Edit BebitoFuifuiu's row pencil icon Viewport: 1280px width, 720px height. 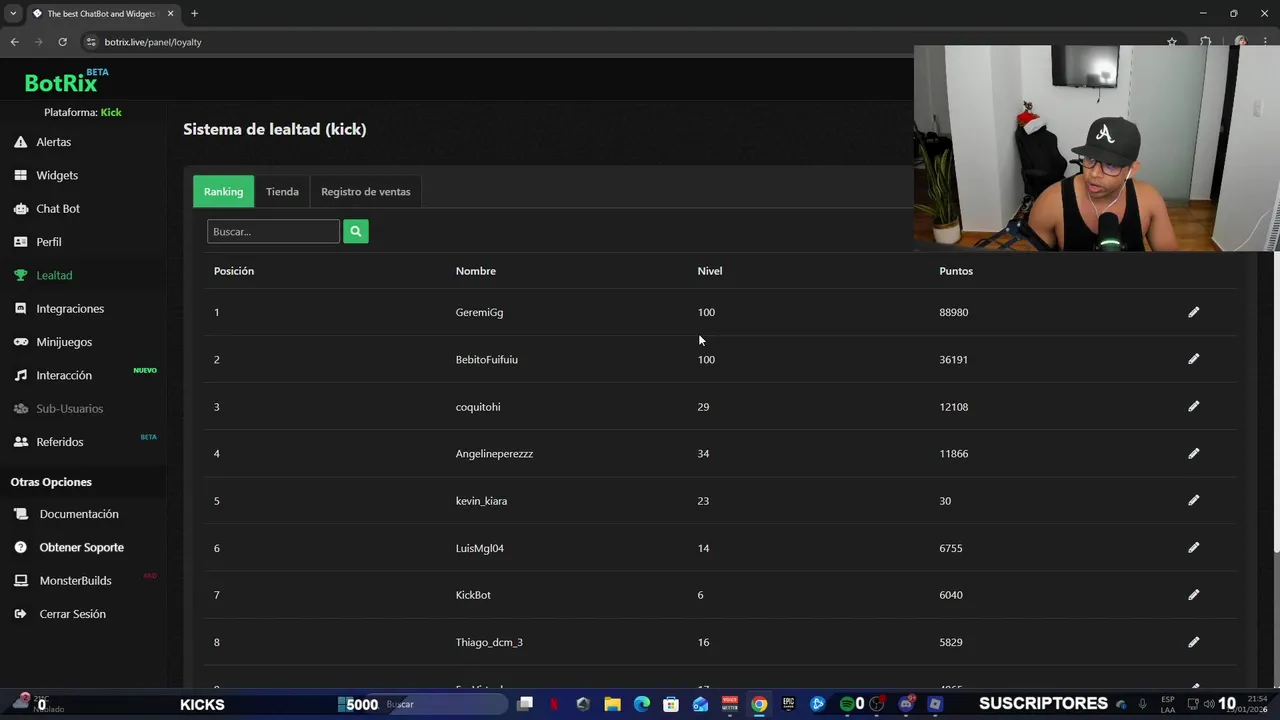1193,359
